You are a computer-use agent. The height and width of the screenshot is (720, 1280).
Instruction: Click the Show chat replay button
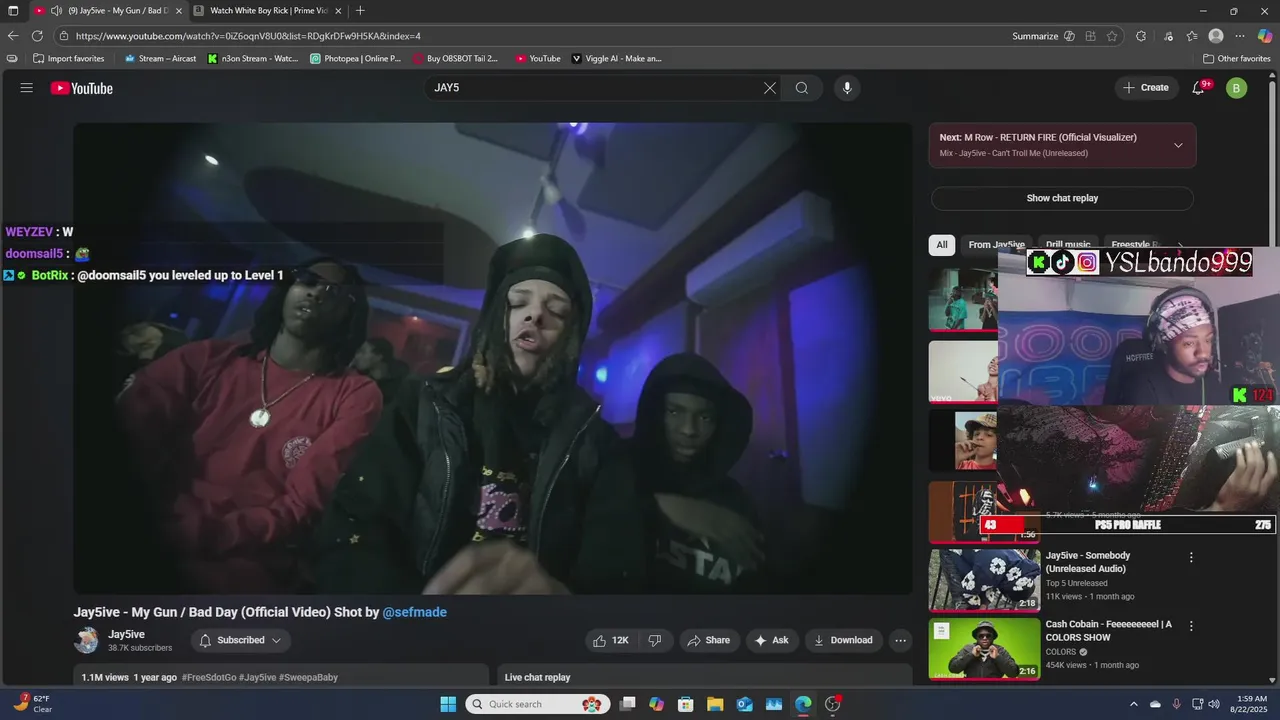(1062, 198)
